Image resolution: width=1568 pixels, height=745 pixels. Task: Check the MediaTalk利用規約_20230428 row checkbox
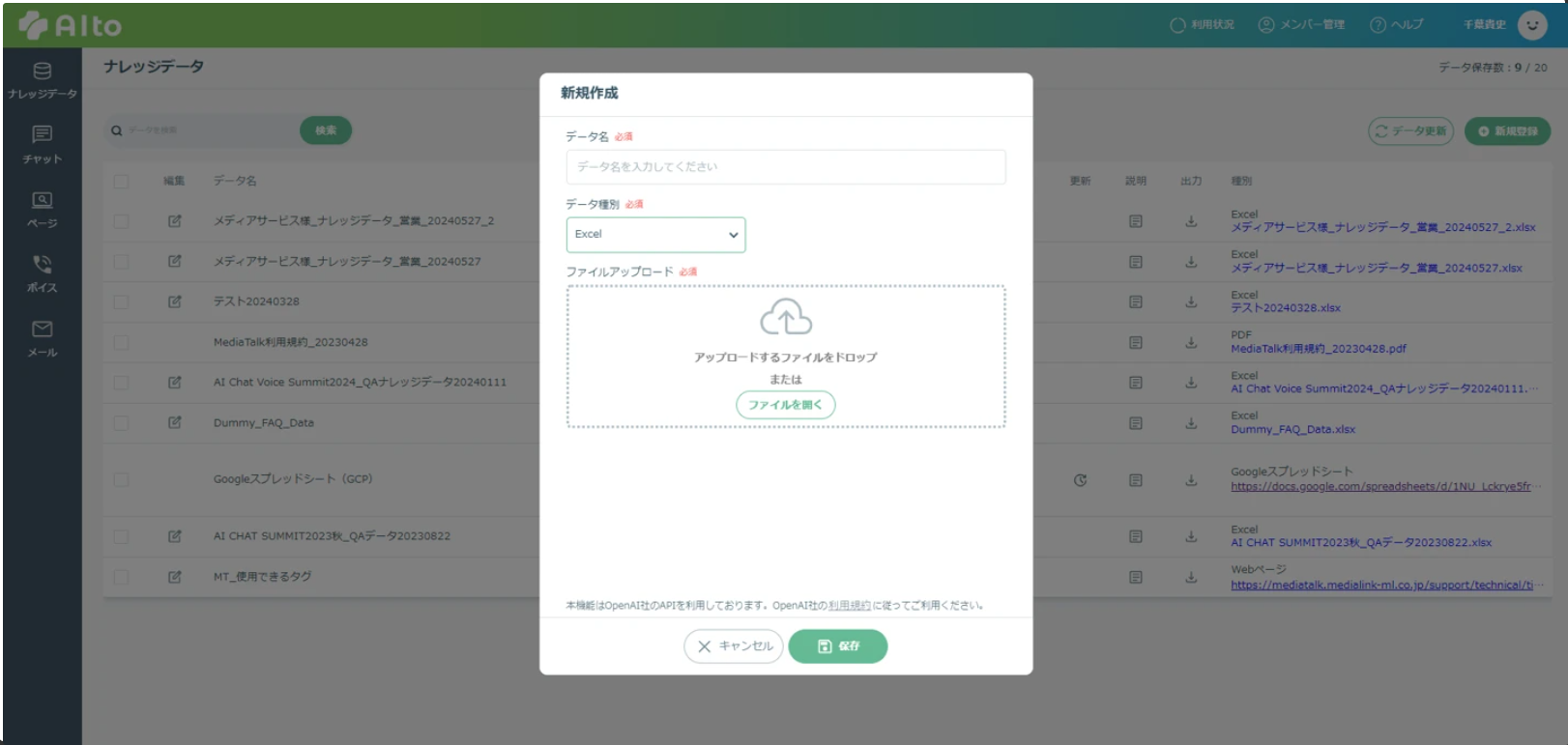121,342
